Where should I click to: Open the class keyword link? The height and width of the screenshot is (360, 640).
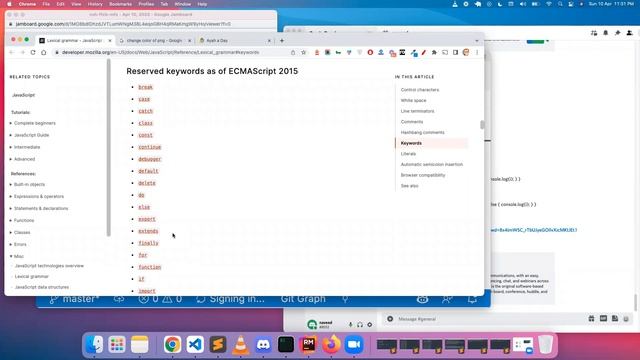tap(145, 123)
